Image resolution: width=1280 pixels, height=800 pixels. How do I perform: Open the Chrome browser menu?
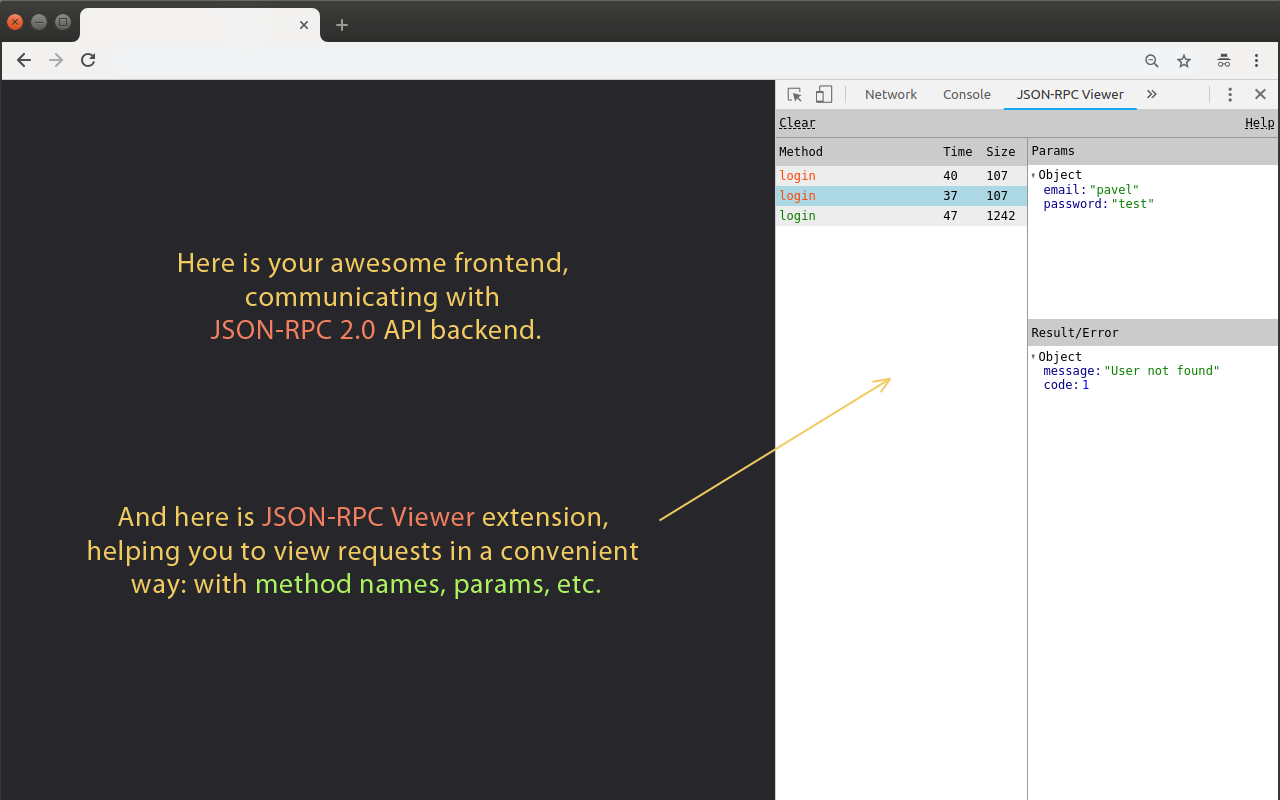click(x=1257, y=61)
